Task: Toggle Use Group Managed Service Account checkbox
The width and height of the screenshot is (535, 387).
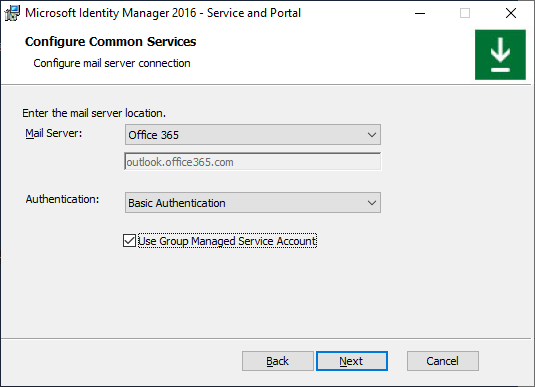Action: click(x=129, y=241)
